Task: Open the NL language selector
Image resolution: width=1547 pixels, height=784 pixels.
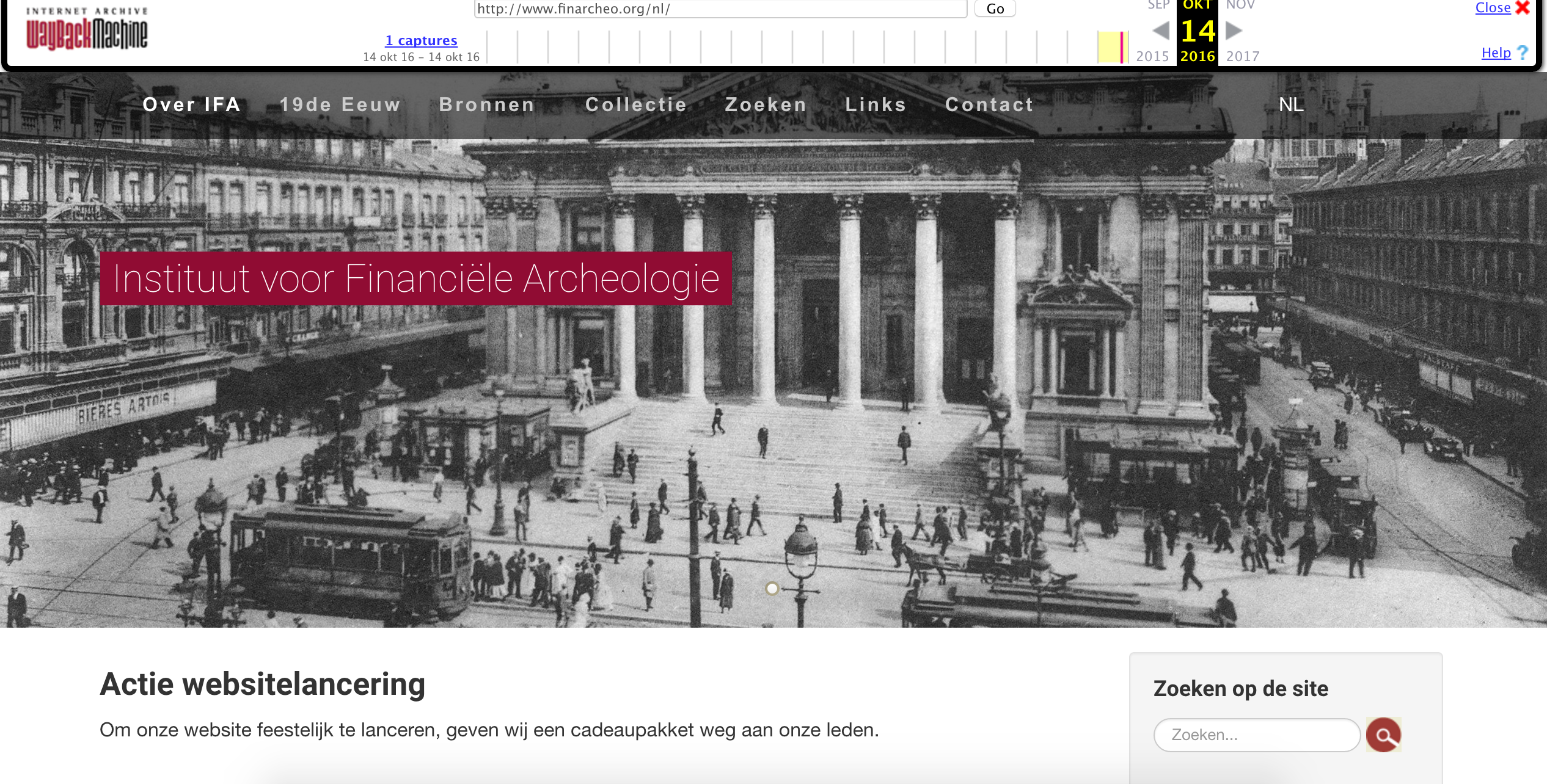Action: click(1291, 104)
